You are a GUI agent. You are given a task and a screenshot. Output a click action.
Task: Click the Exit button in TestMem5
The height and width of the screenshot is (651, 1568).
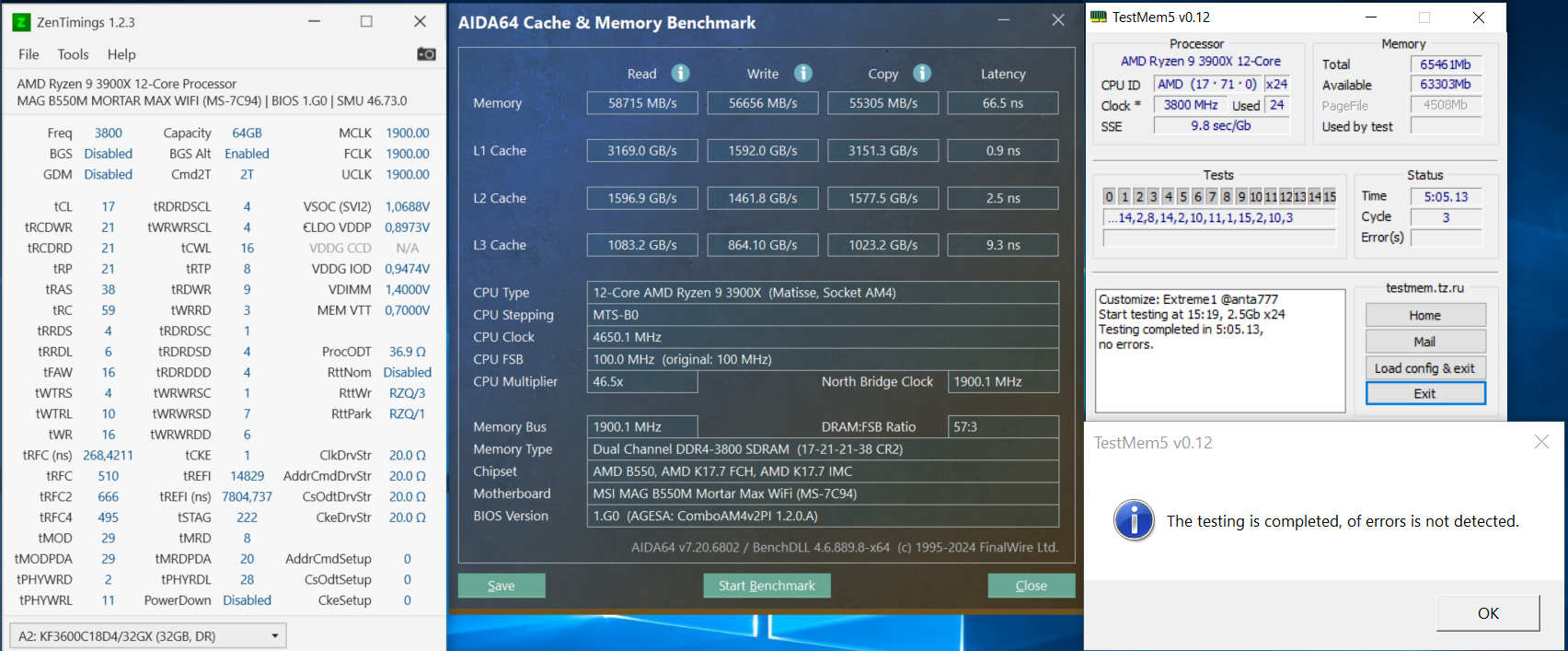1425,393
